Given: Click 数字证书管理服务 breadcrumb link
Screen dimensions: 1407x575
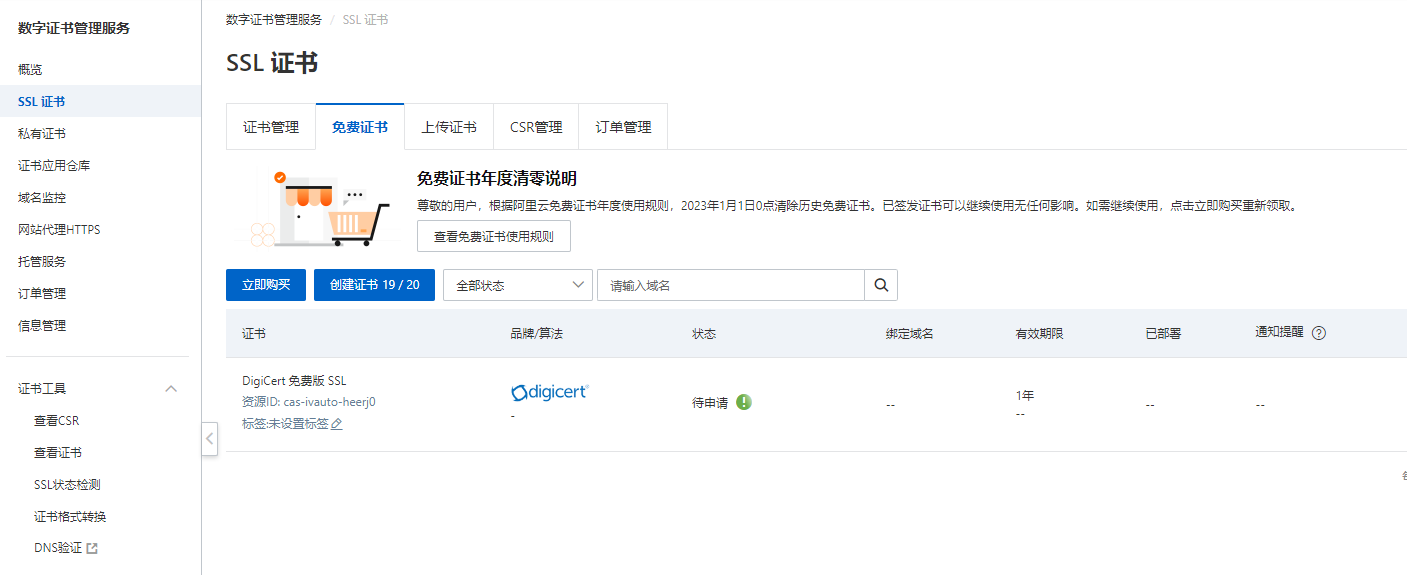Looking at the screenshot, I should click(x=274, y=20).
